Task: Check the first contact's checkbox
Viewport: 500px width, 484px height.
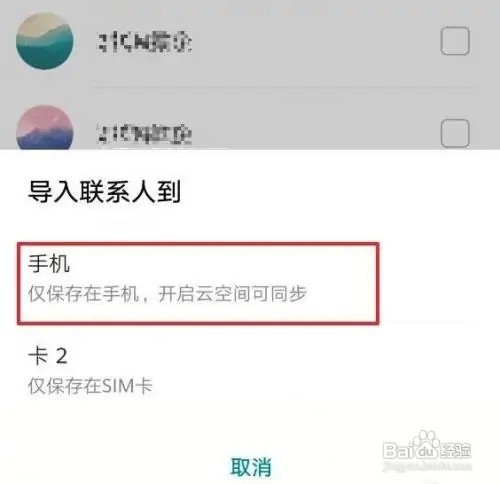Action: point(455,41)
